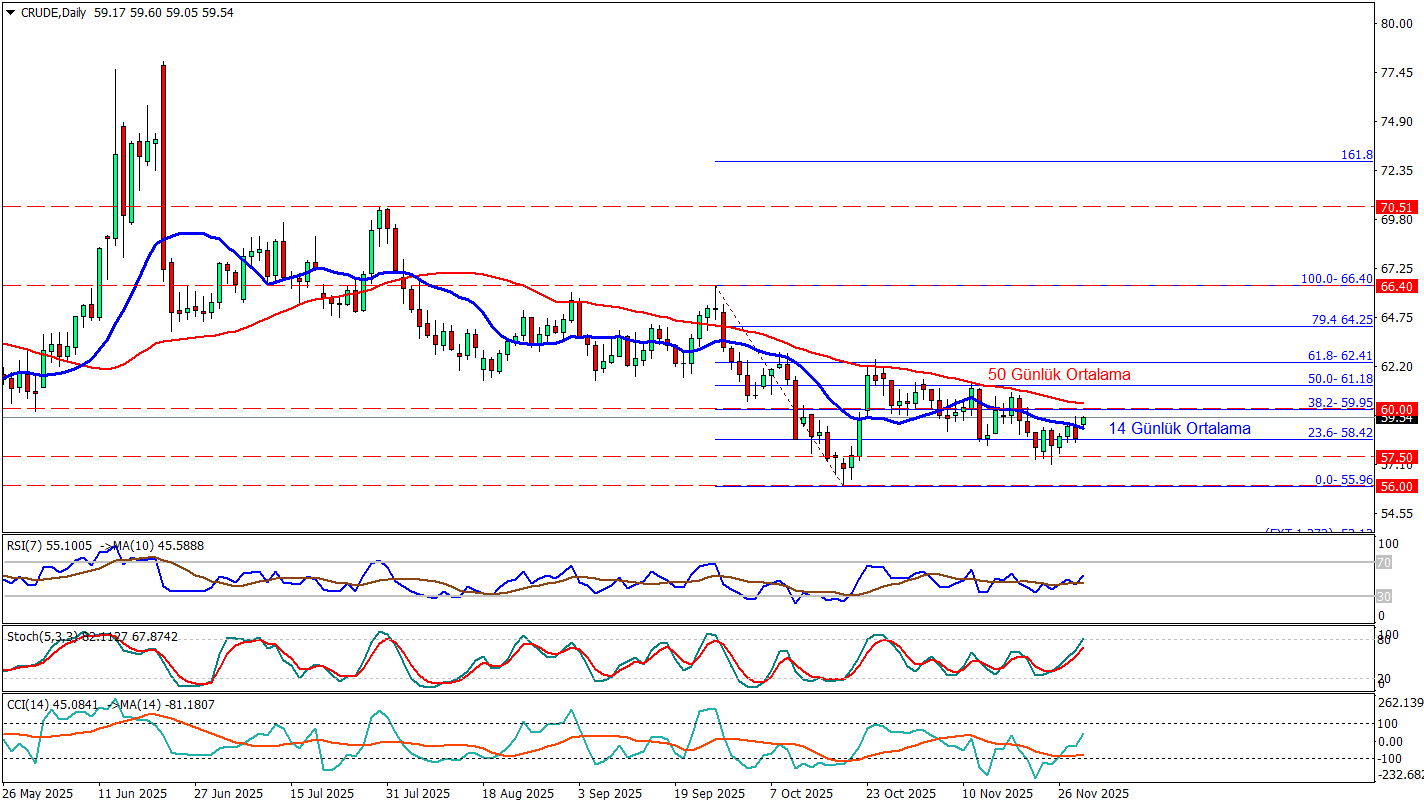Select the red 56.00 price level tag
1424x806 pixels.
pos(1397,486)
